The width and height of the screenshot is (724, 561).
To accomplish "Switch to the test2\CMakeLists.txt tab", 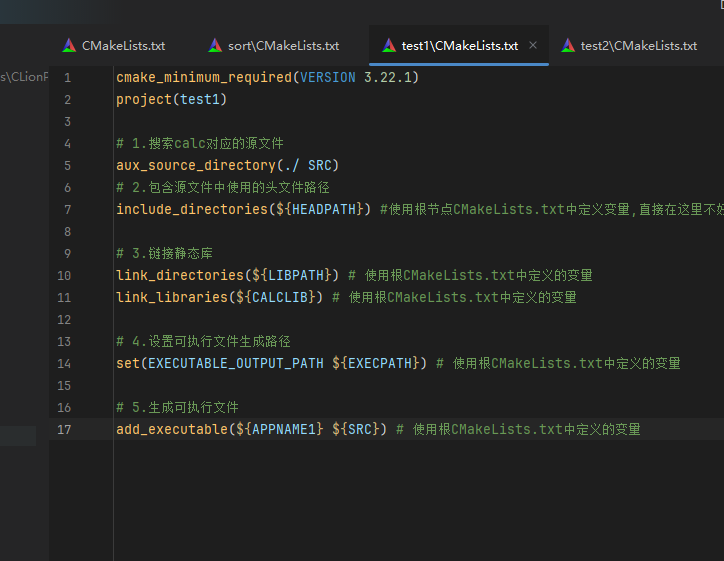I will point(638,46).
